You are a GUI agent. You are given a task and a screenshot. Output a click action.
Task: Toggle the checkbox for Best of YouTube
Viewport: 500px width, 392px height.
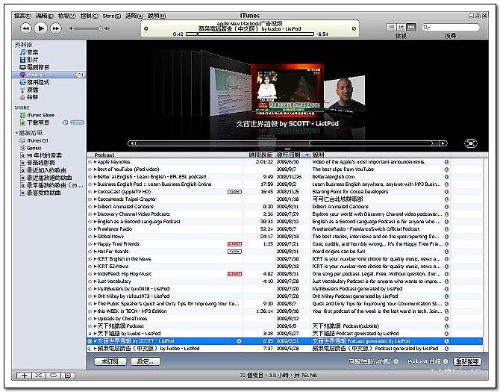click(x=90, y=169)
